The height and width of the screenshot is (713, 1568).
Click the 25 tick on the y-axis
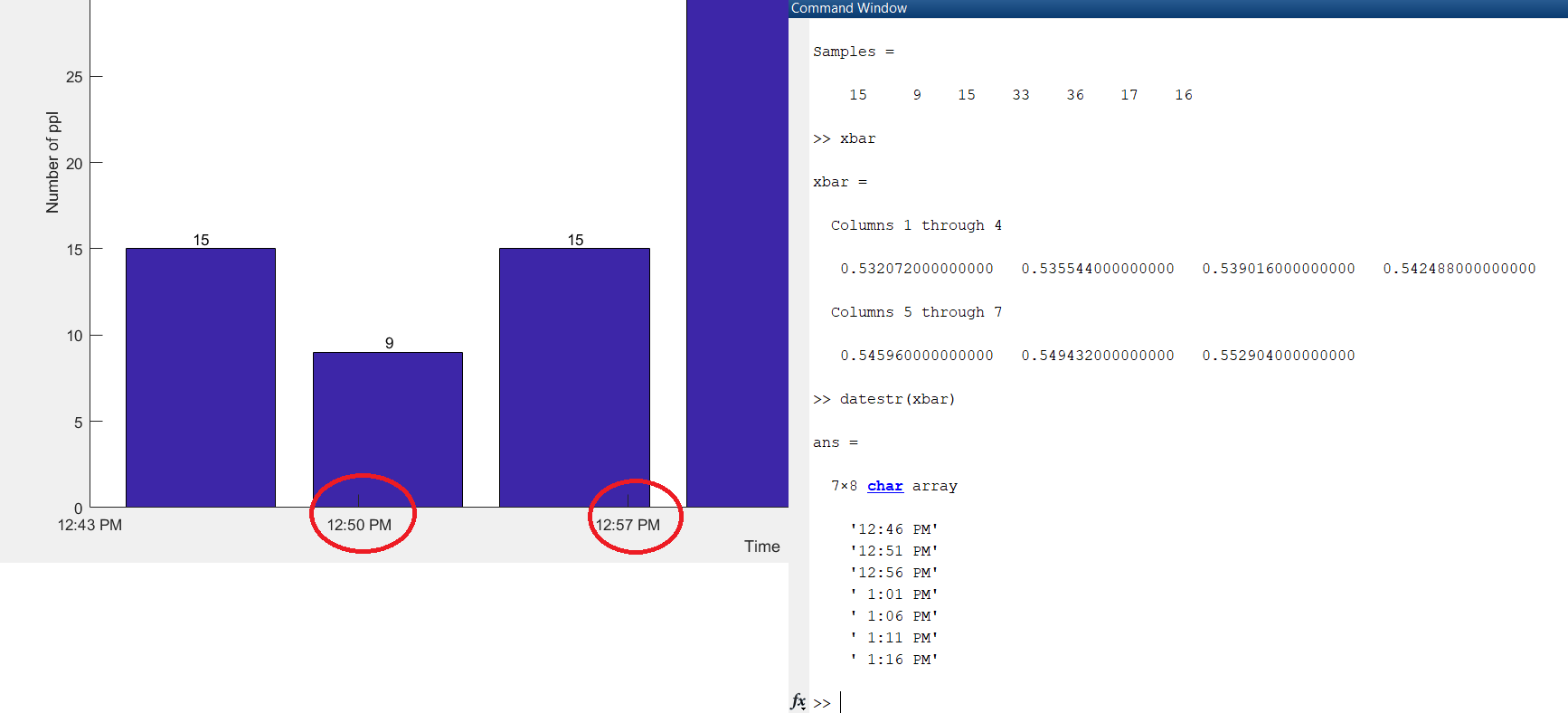tap(74, 77)
